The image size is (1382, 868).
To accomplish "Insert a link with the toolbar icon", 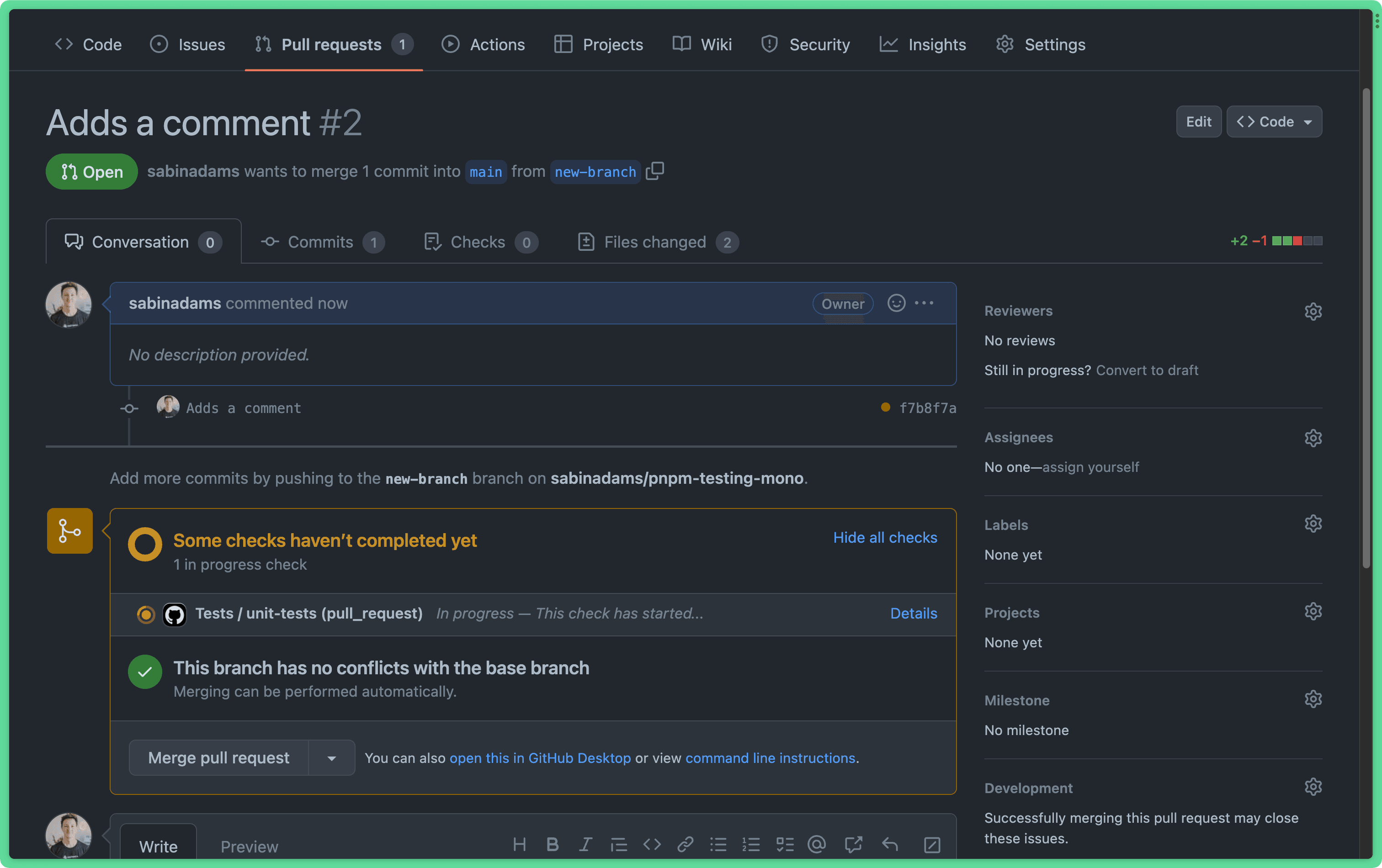I will point(685,845).
